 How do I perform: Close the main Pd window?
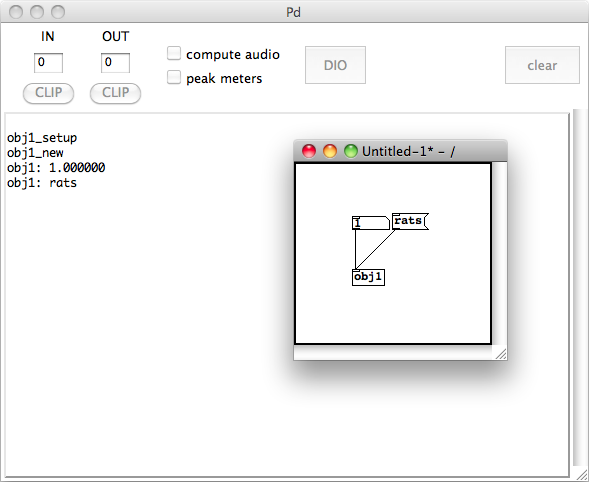coord(16,12)
